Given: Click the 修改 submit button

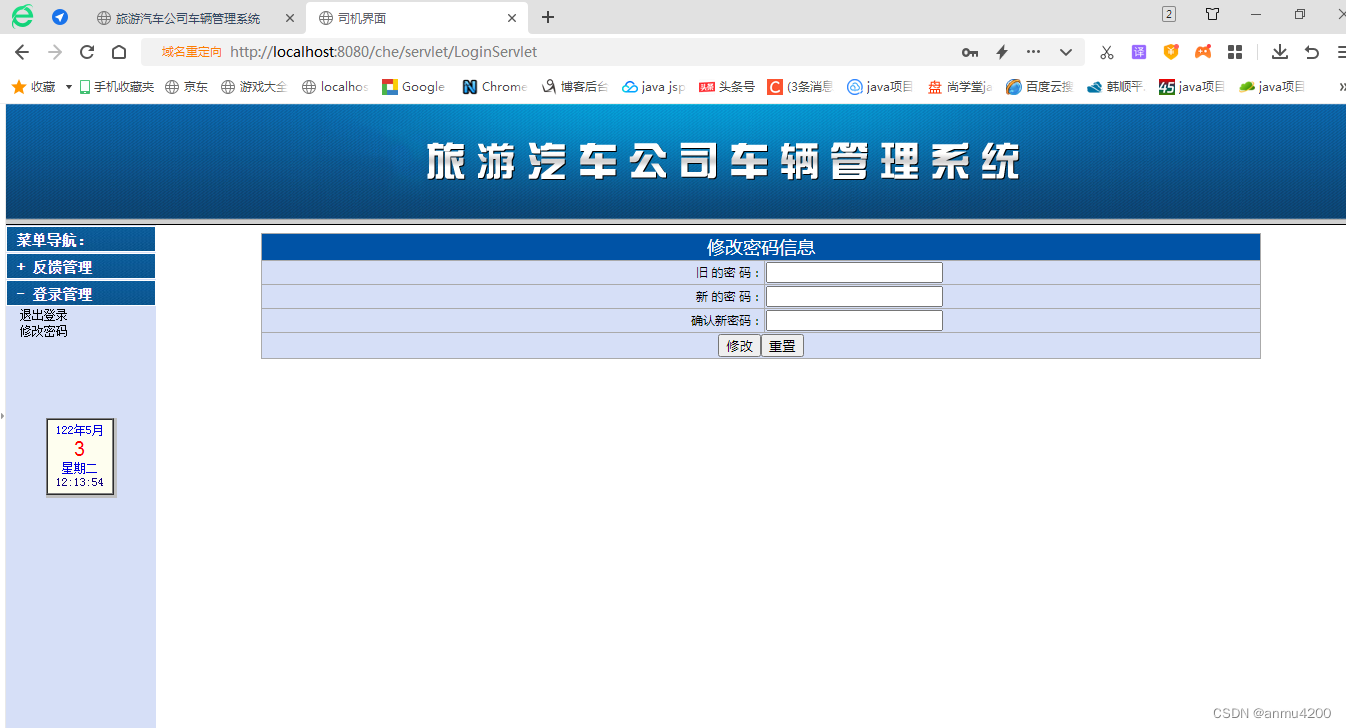Looking at the screenshot, I should (739, 344).
